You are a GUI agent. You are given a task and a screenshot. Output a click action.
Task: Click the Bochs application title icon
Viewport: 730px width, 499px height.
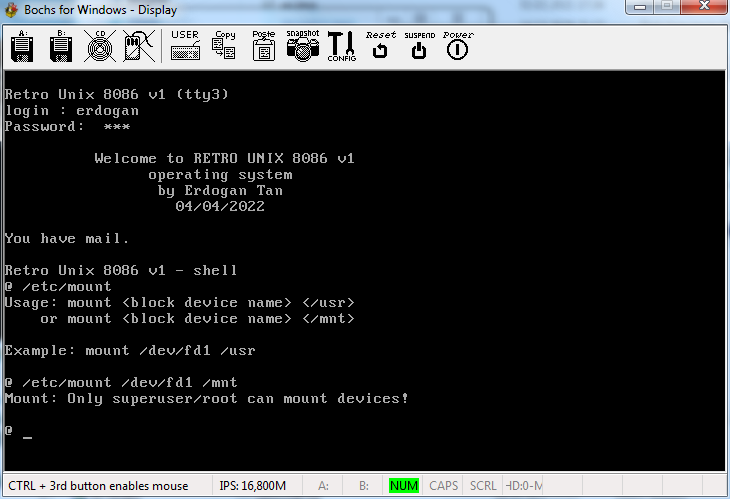click(x=12, y=10)
